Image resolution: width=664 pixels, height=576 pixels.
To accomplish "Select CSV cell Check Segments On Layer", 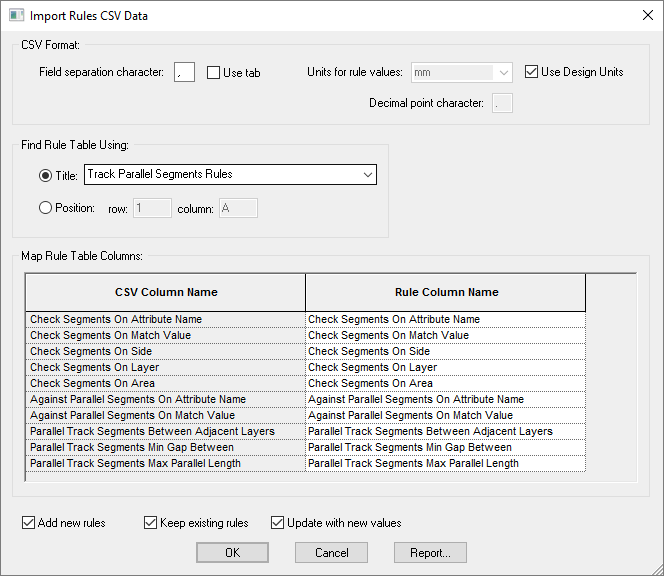I will point(95,367).
